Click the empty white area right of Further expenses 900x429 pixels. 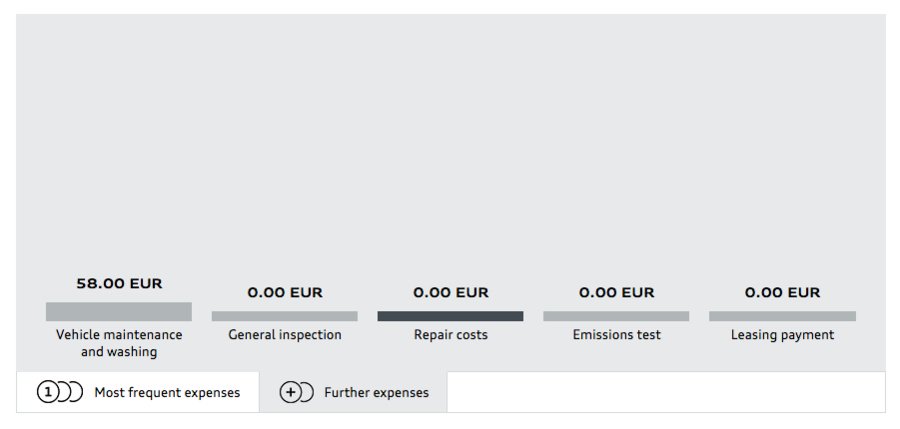(x=666, y=392)
